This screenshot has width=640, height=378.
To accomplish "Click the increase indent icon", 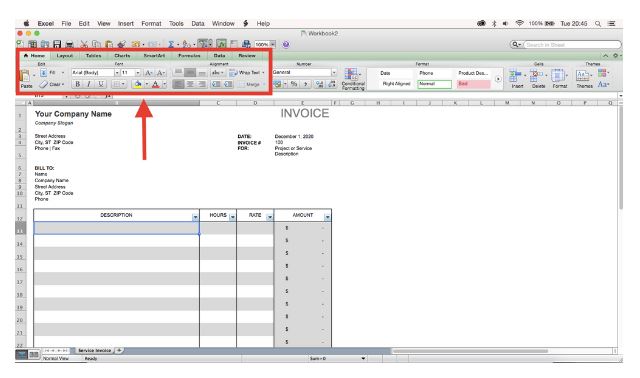I will pyautogui.click(x=228, y=84).
